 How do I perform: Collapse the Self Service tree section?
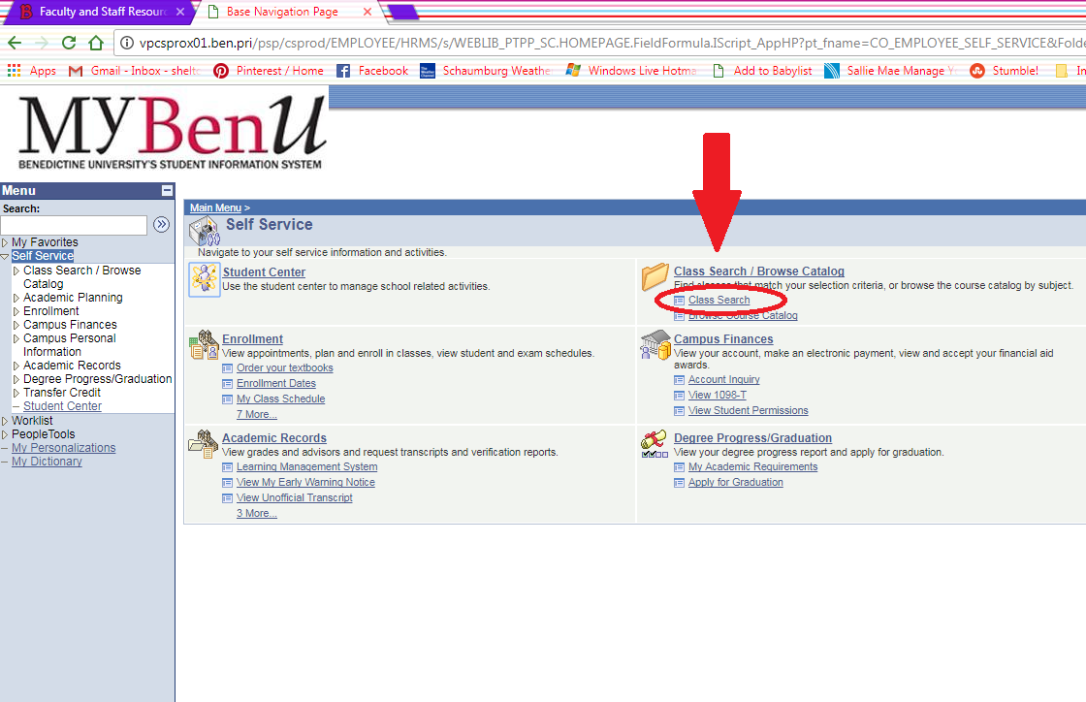coord(6,255)
